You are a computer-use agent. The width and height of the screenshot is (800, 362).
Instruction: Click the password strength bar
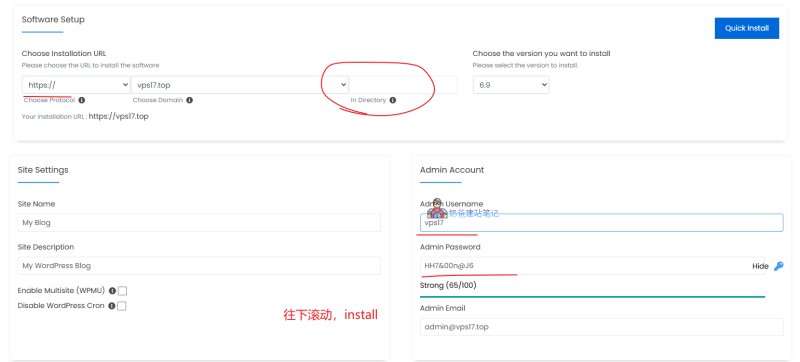coord(592,296)
